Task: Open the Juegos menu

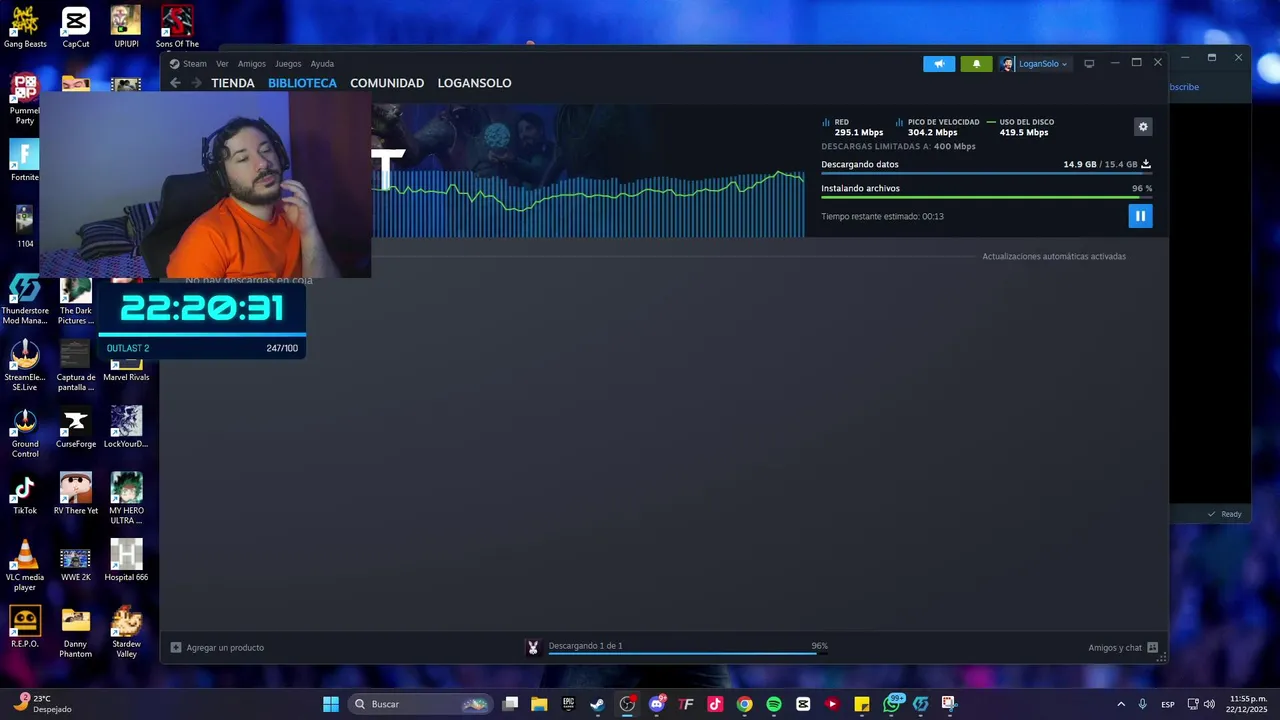Action: pos(288,64)
